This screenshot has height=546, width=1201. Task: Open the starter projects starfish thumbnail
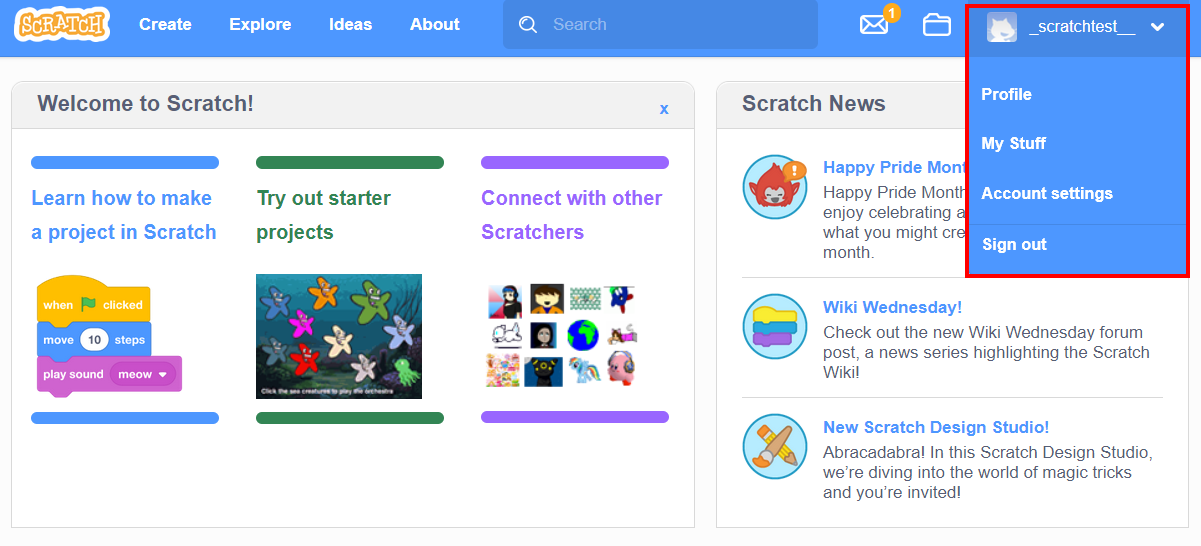pos(339,336)
